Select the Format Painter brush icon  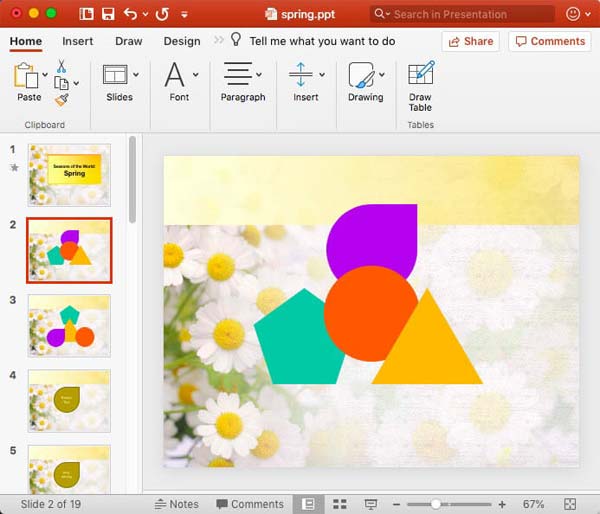point(61,100)
